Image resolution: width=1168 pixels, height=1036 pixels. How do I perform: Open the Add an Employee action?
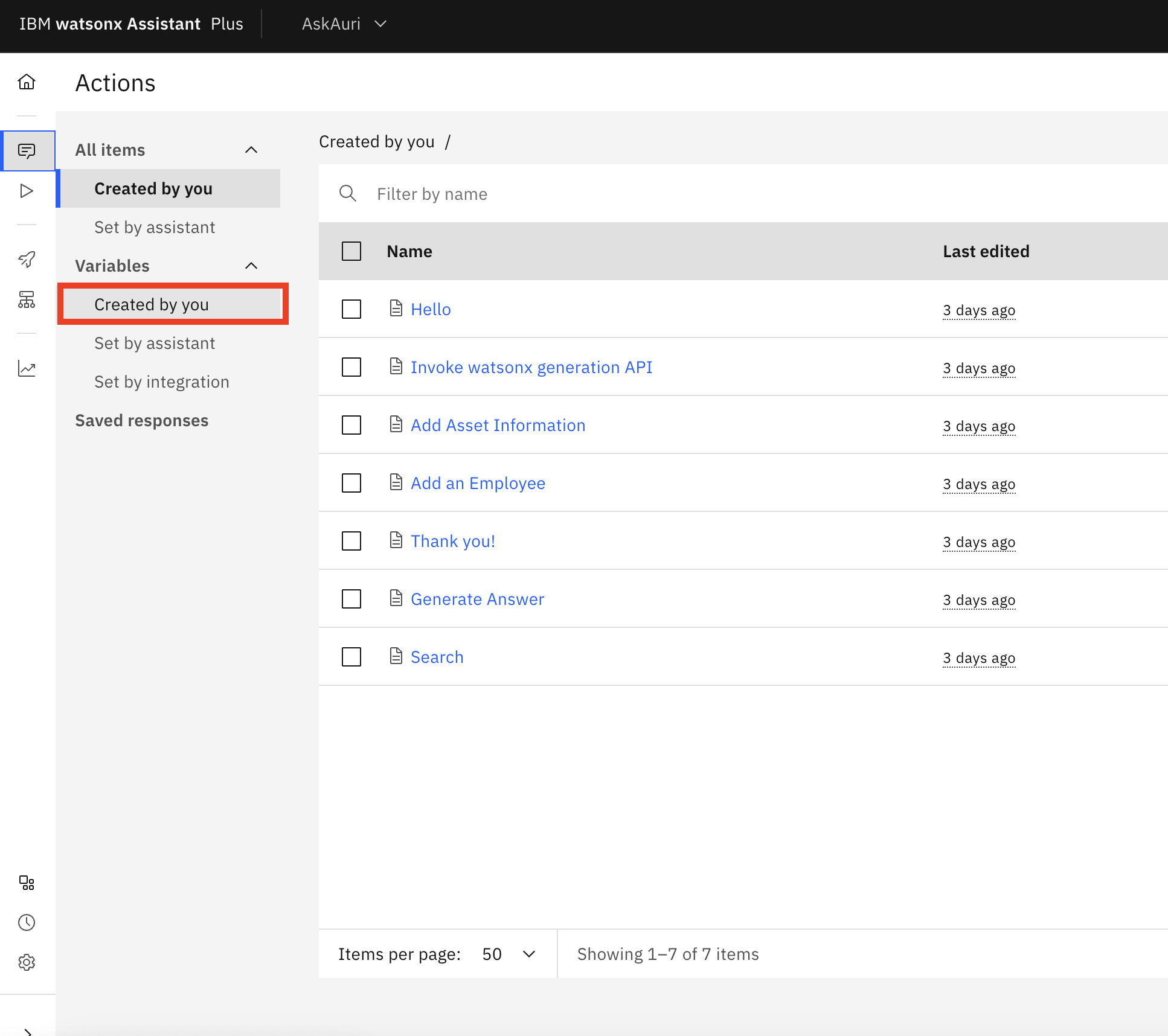pyautogui.click(x=478, y=483)
